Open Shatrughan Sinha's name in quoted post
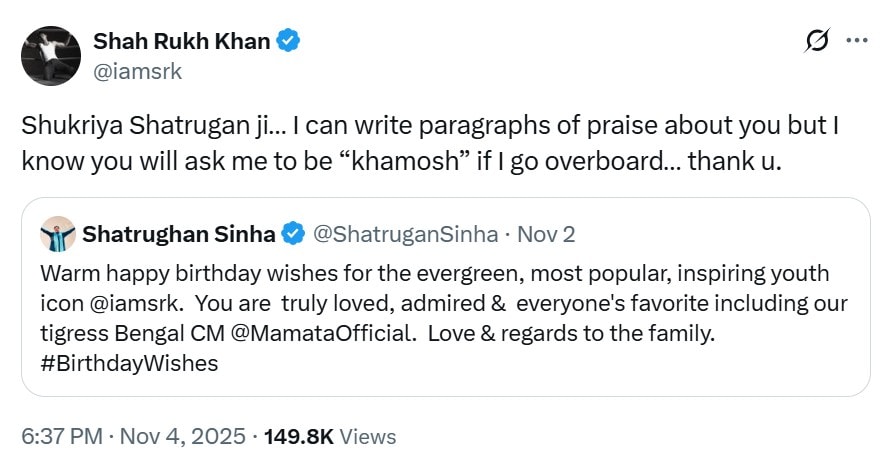This screenshot has height=462, width=892. pyautogui.click(x=178, y=234)
